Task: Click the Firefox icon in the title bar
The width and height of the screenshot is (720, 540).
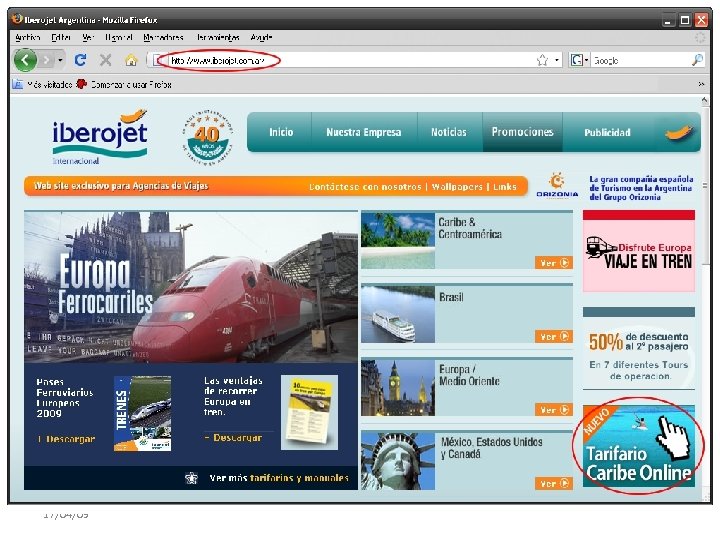Action: pos(17,19)
